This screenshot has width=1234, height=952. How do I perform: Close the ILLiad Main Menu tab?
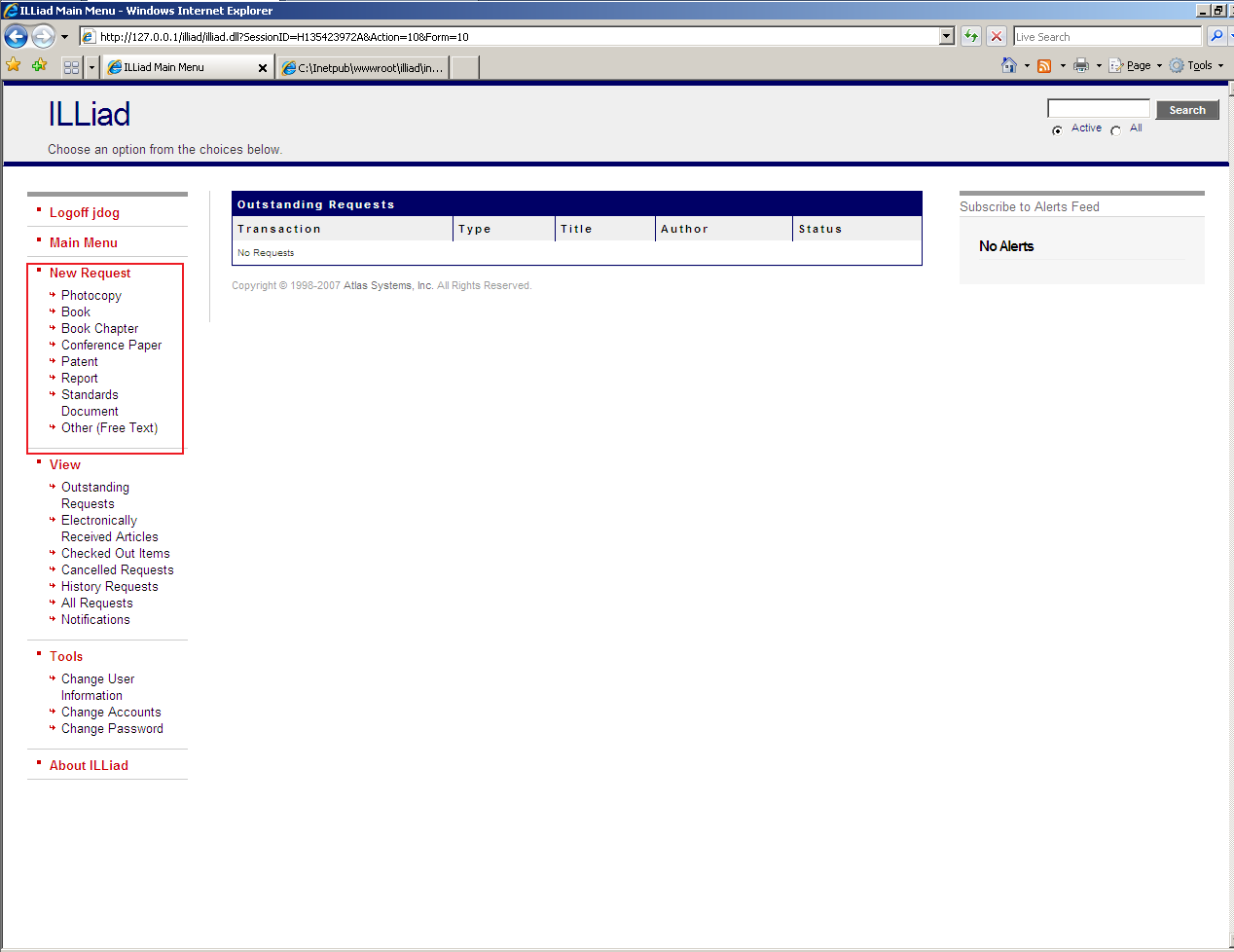[x=262, y=68]
